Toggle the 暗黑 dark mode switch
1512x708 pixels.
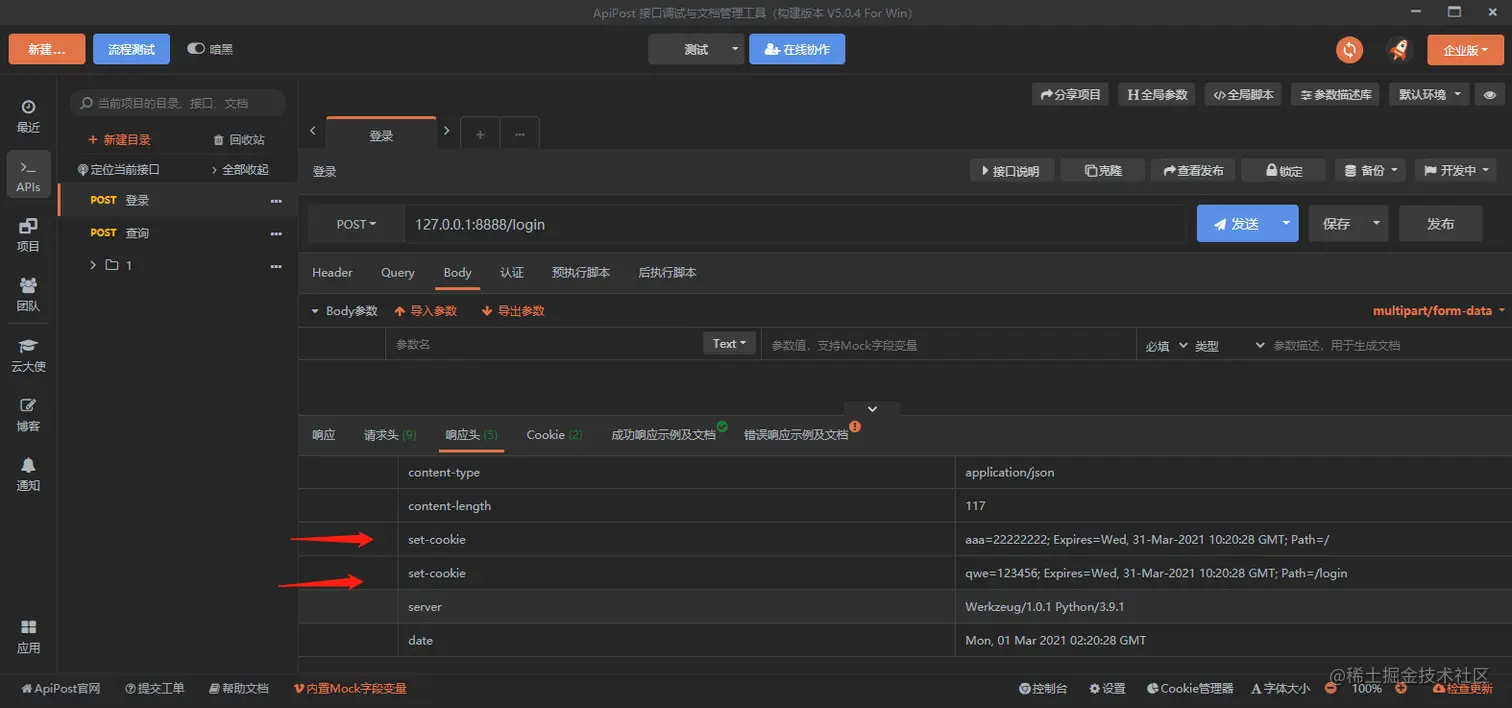coord(196,49)
